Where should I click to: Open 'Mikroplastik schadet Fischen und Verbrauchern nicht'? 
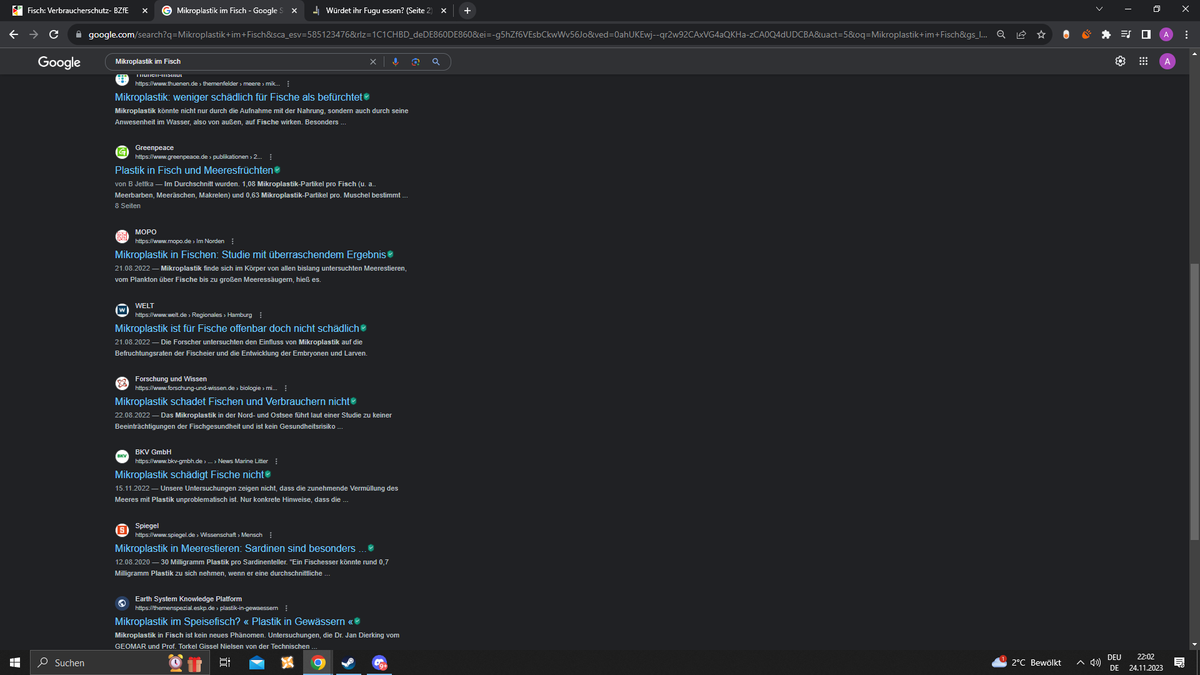(x=232, y=402)
